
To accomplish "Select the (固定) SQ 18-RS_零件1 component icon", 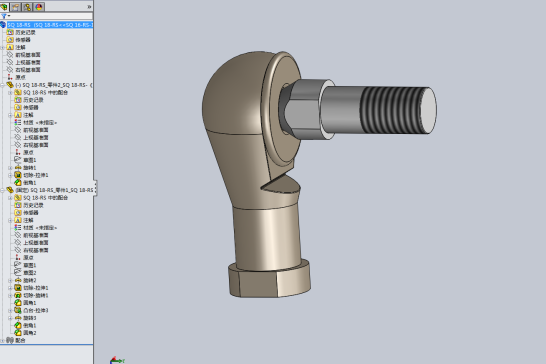I will [10, 190].
